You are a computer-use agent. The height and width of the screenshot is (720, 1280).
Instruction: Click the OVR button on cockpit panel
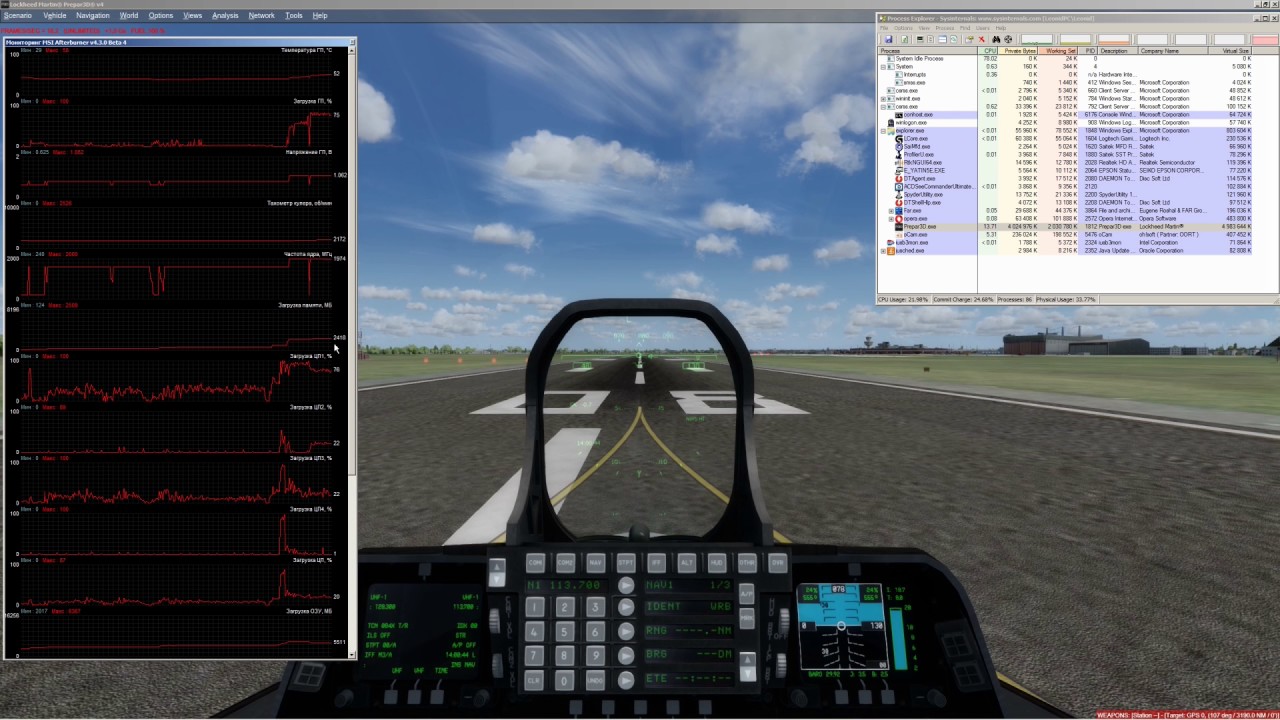778,563
